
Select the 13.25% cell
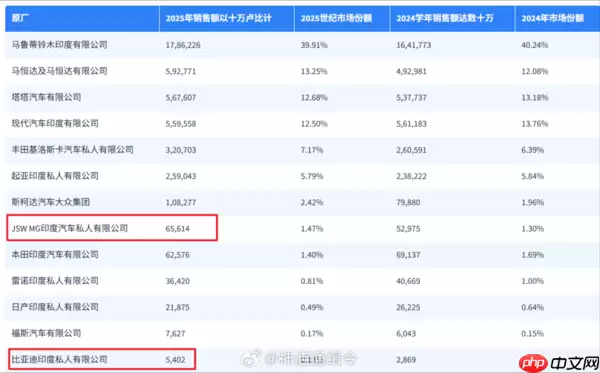click(314, 72)
